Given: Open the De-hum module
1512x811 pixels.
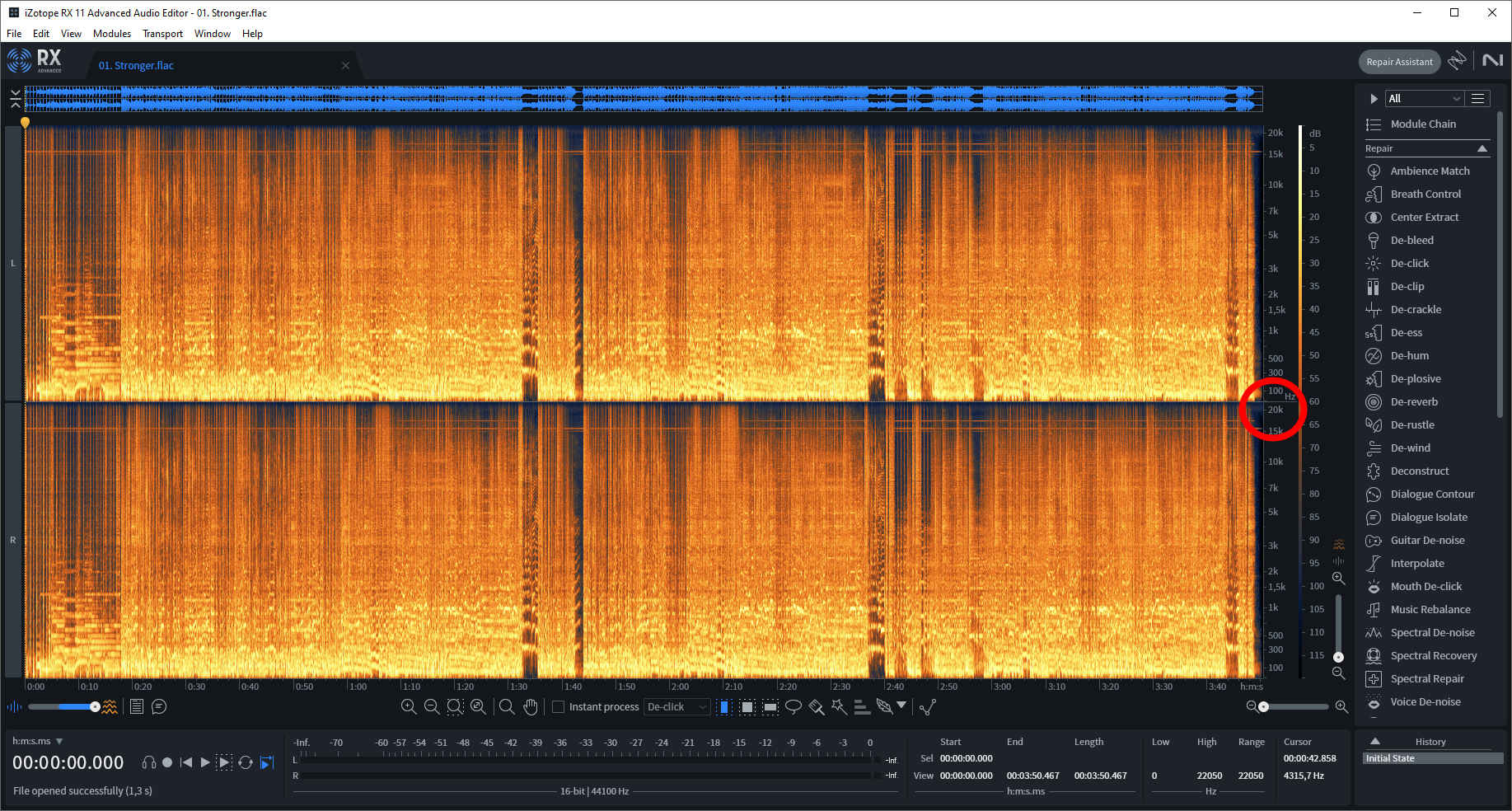Looking at the screenshot, I should tap(1409, 355).
